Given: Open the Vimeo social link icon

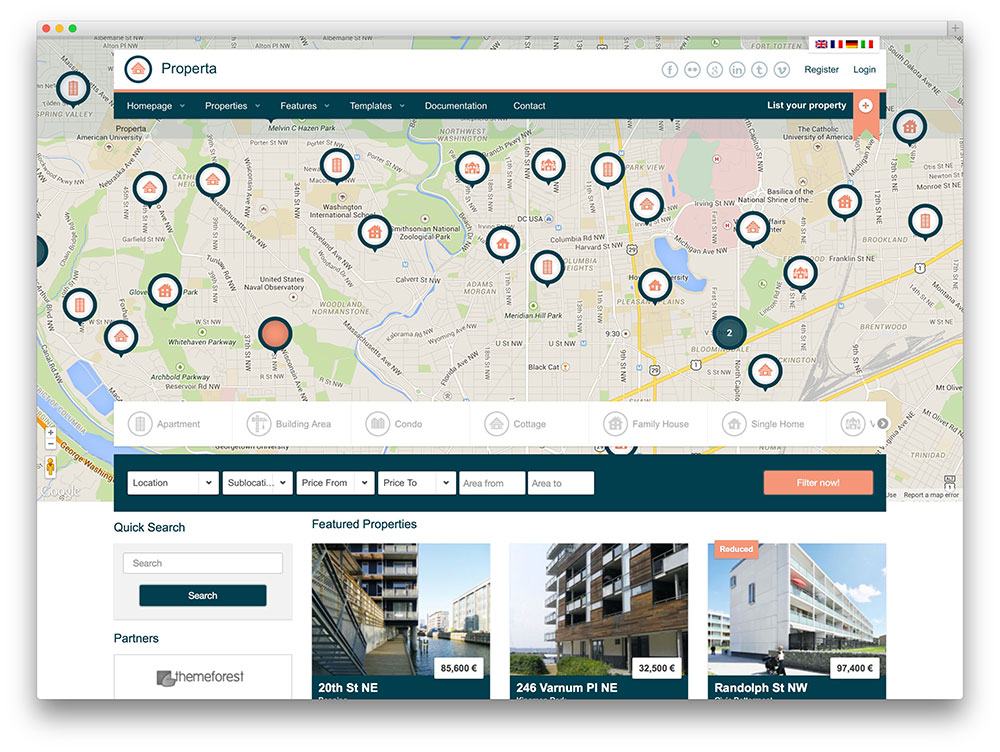Looking at the screenshot, I should [782, 69].
